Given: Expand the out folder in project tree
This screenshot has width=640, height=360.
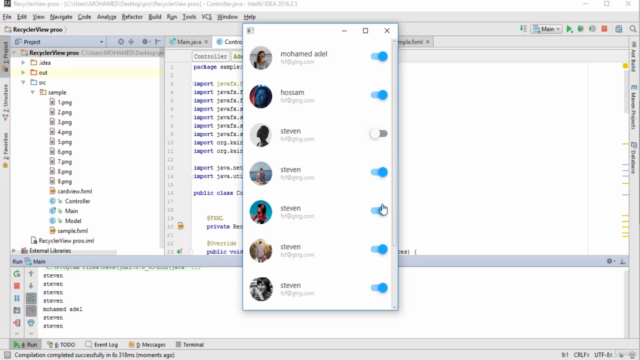Looking at the screenshot, I should pos(23,72).
